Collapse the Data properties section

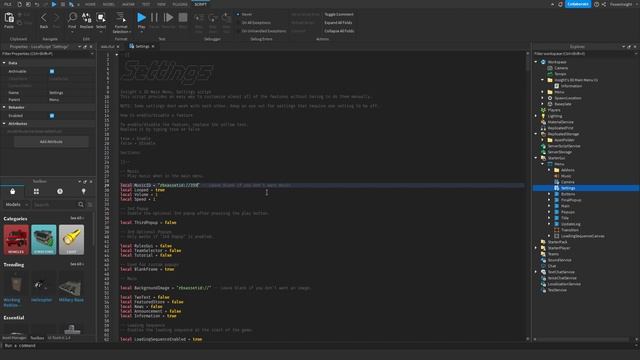[x=4, y=63]
